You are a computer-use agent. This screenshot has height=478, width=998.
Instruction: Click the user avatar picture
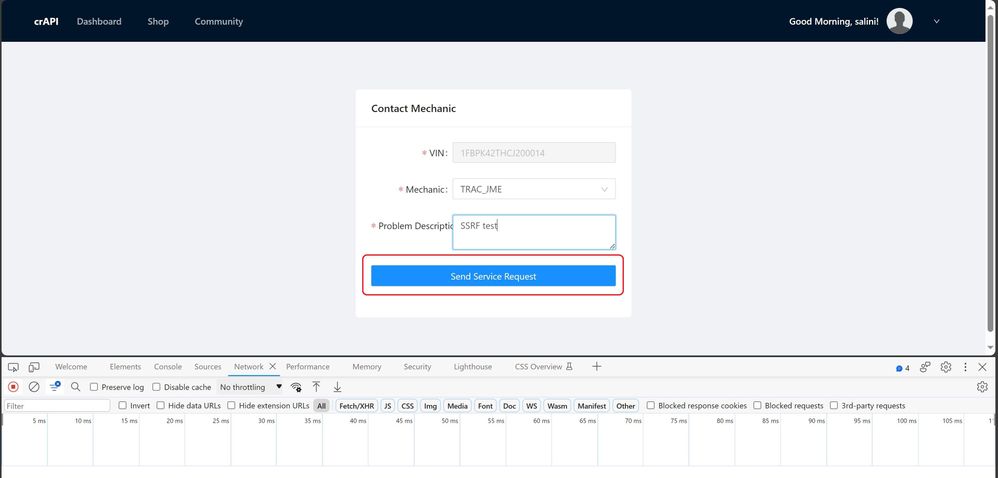coord(899,21)
